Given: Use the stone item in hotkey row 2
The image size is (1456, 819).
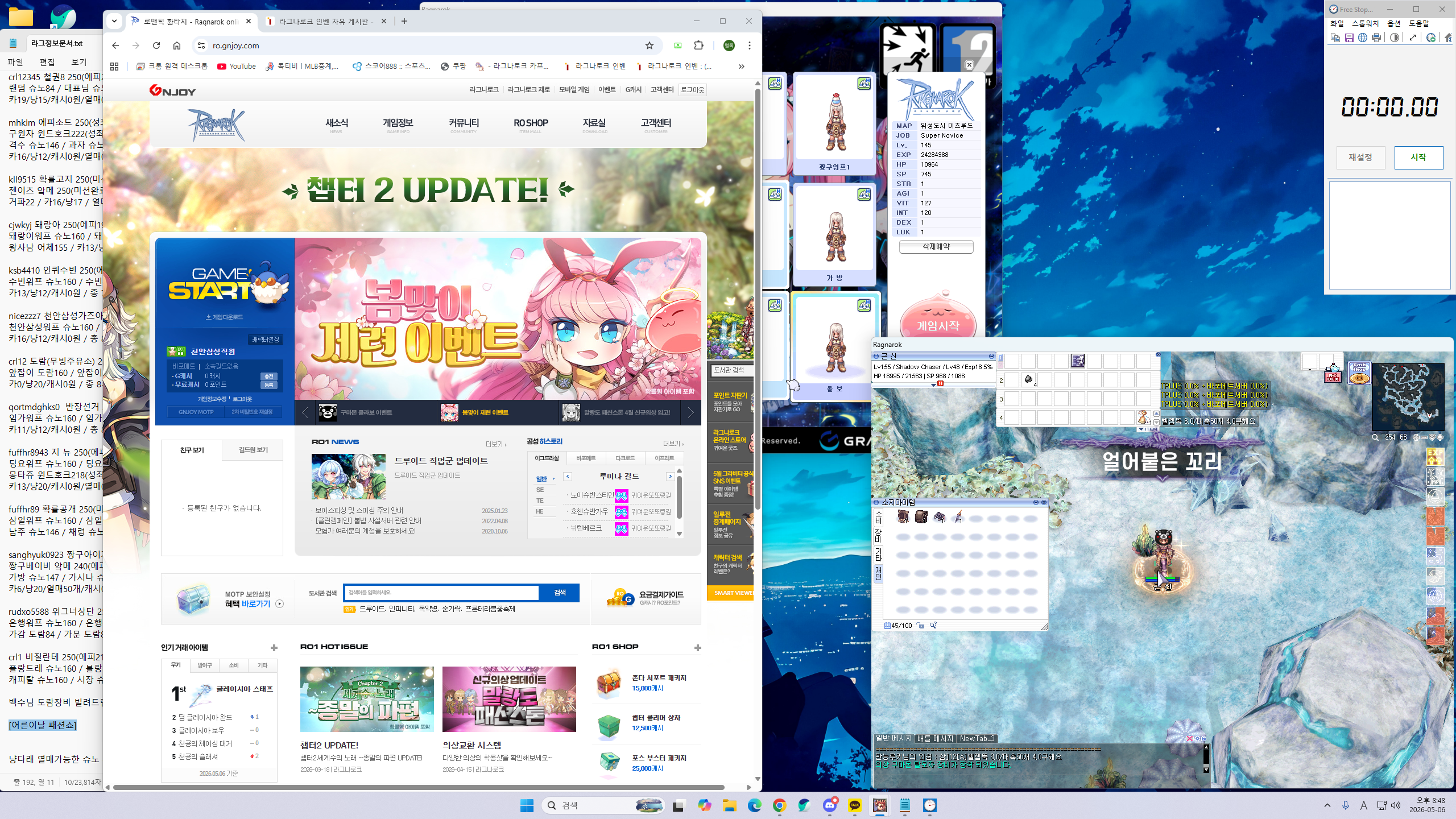Looking at the screenshot, I should tap(1028, 379).
